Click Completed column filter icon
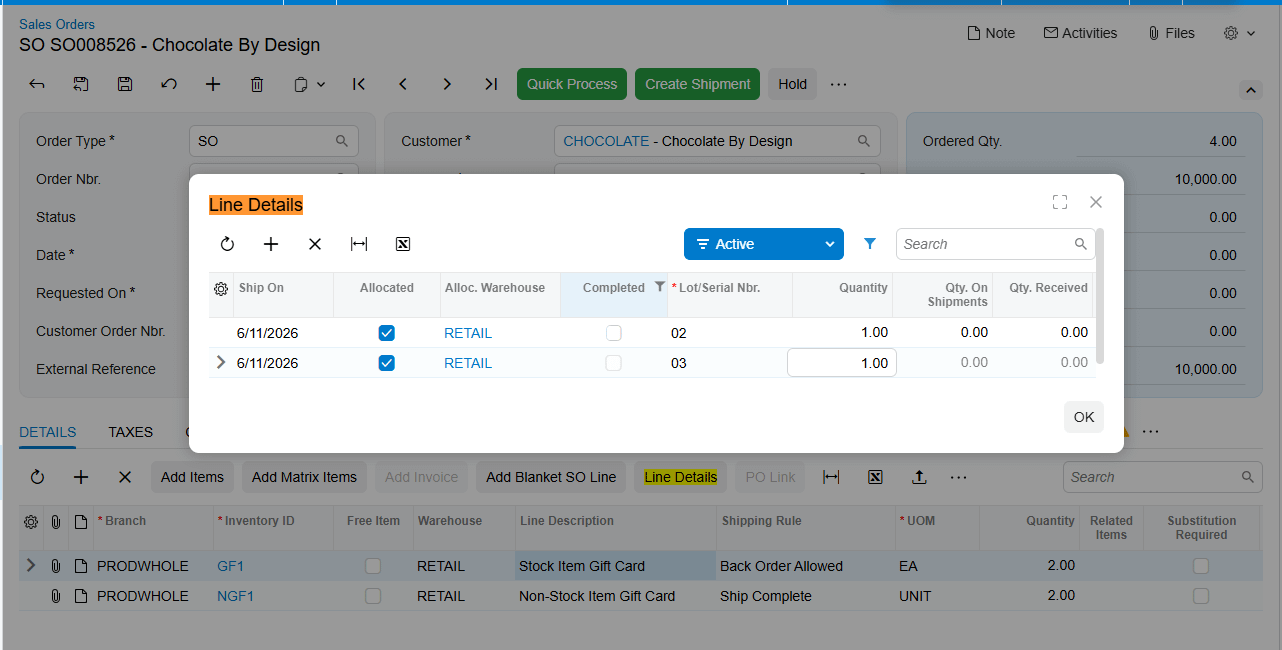The height and width of the screenshot is (650, 1282). click(659, 287)
